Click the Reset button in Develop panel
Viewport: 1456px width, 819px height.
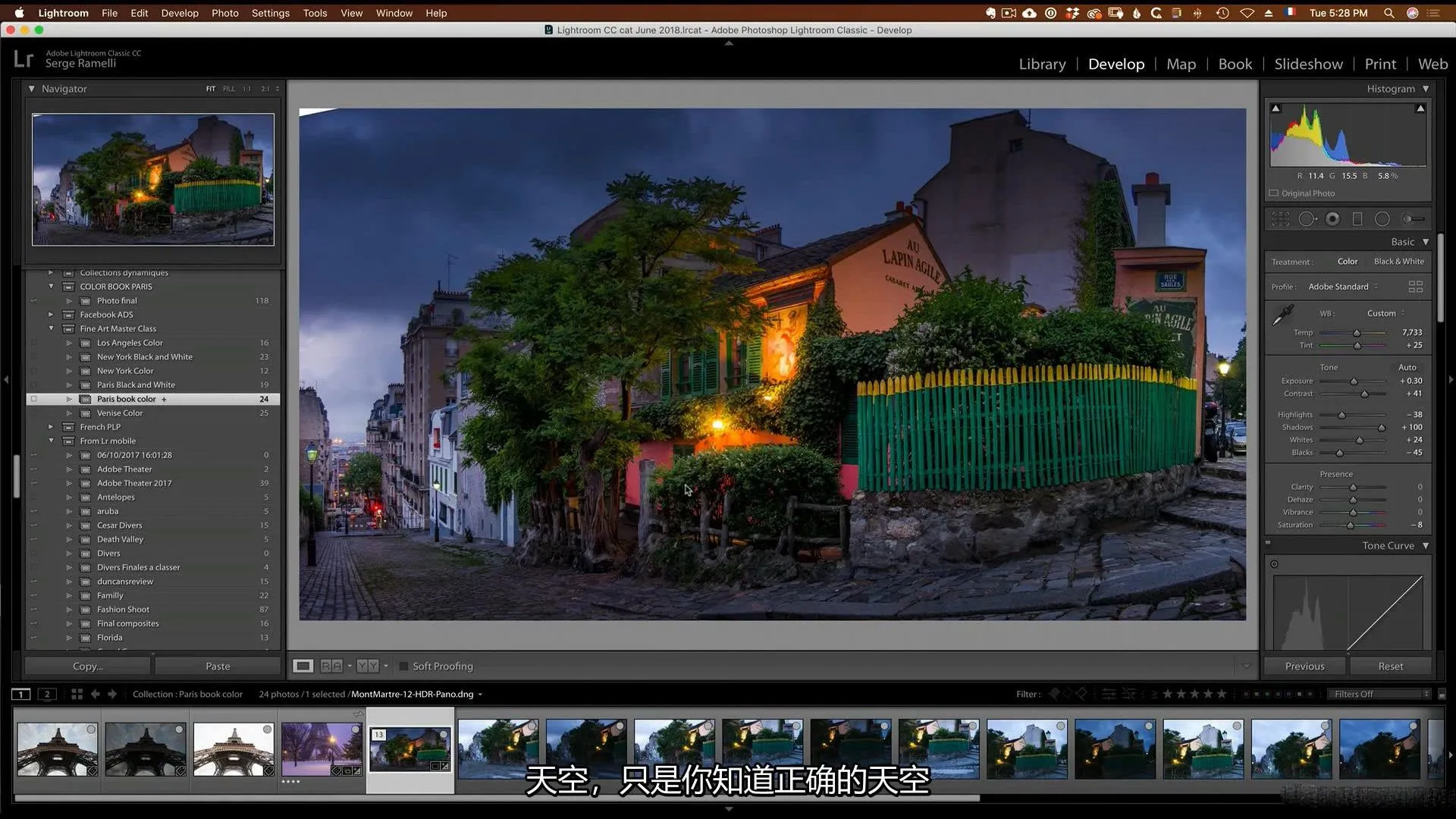click(1391, 666)
